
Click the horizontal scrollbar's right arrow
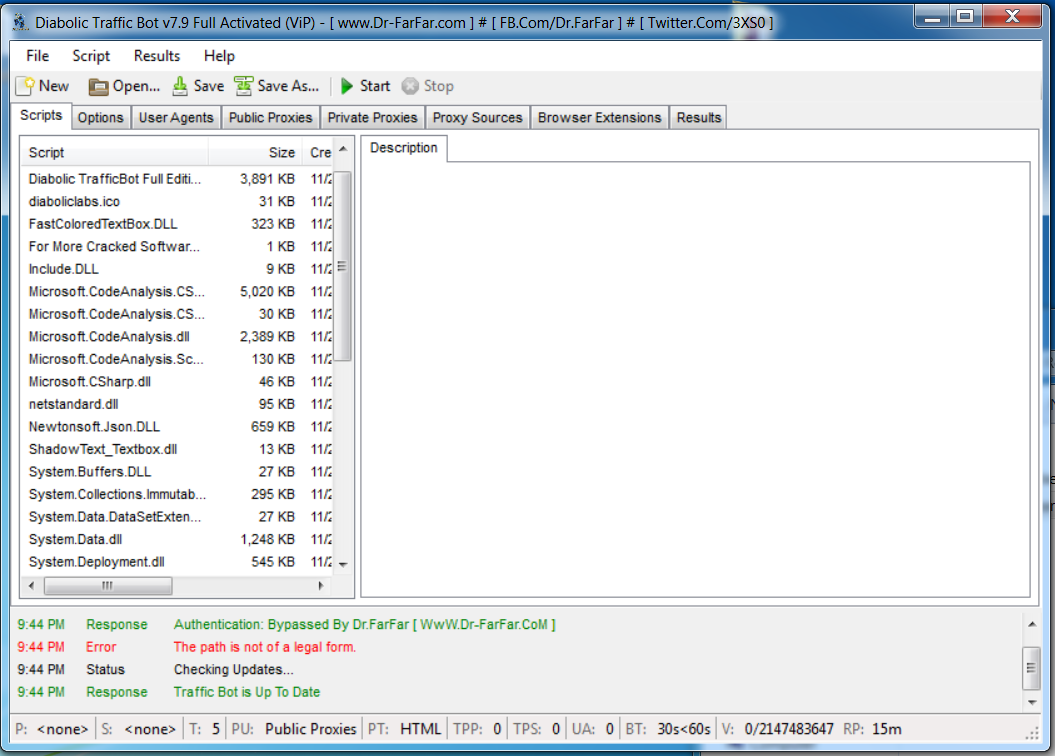(x=321, y=586)
